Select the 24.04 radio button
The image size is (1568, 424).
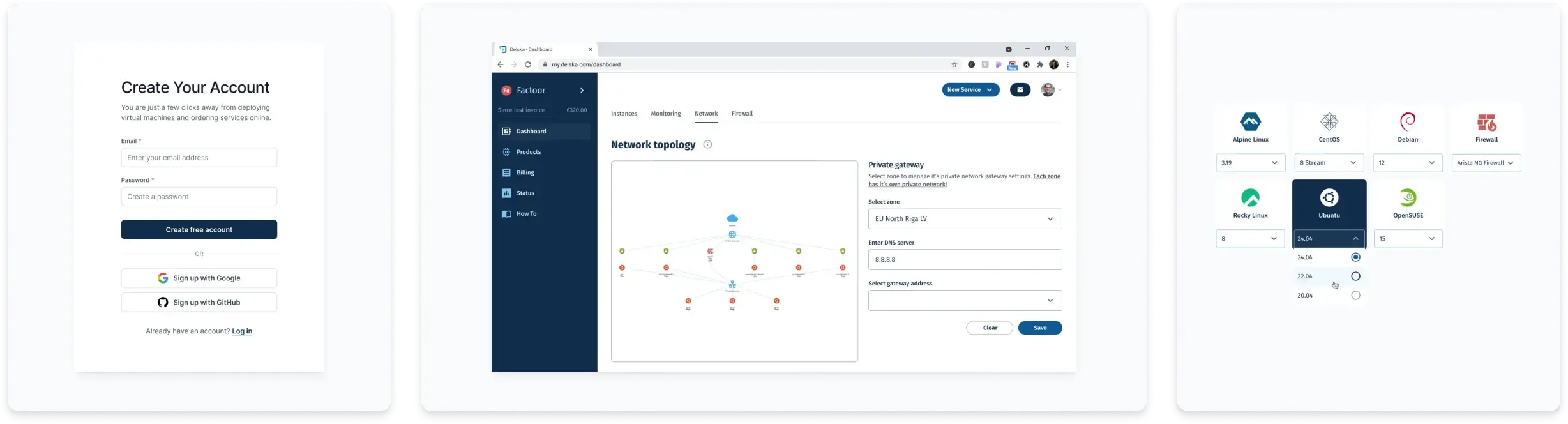[x=1355, y=257]
